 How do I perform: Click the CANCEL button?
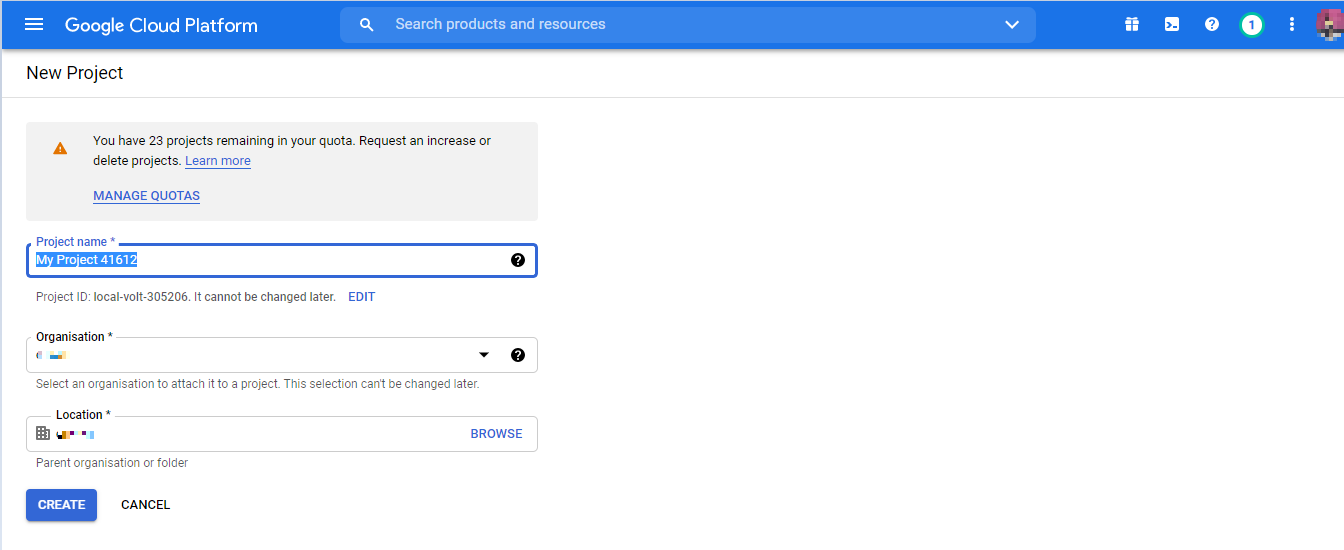146,505
